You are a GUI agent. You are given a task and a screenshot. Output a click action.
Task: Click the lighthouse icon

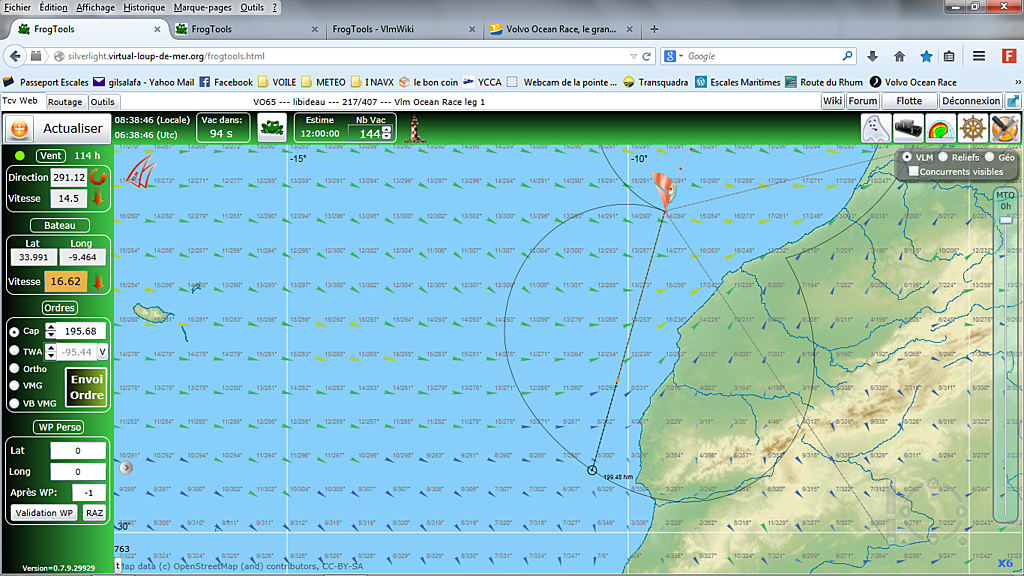click(415, 129)
